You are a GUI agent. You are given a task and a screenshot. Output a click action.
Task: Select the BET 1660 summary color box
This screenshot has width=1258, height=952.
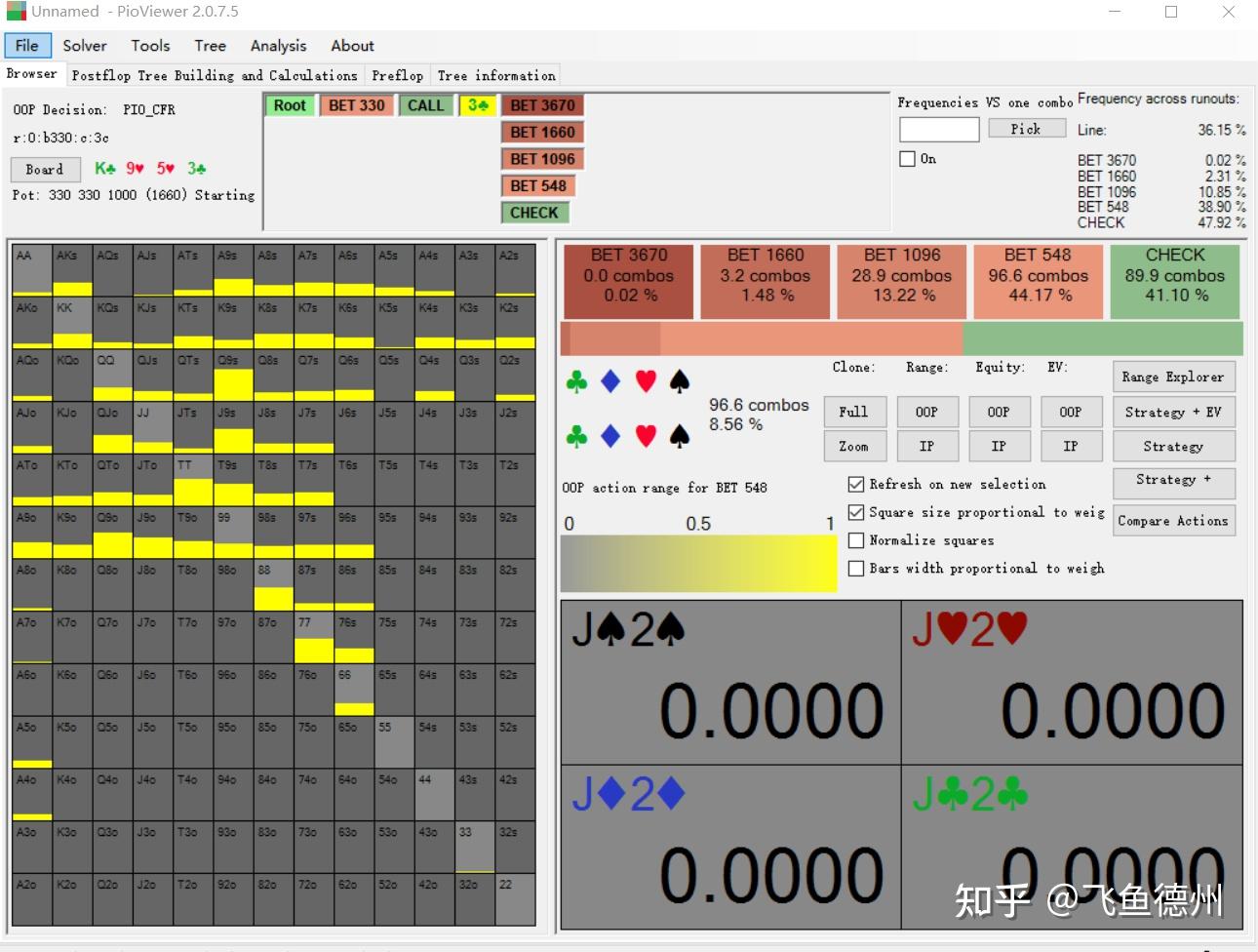(x=766, y=281)
